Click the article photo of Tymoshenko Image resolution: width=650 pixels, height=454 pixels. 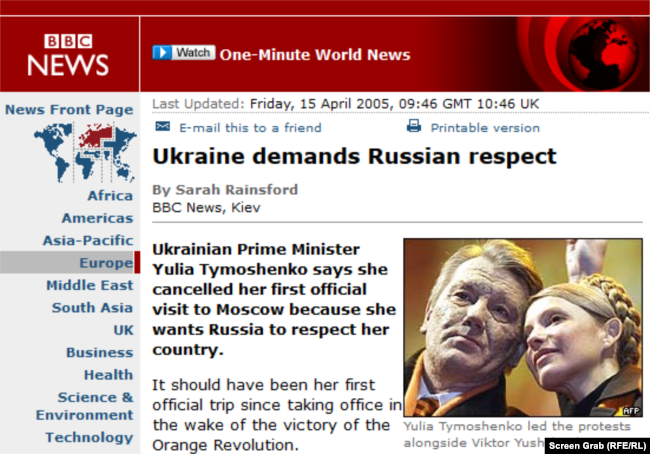point(523,328)
